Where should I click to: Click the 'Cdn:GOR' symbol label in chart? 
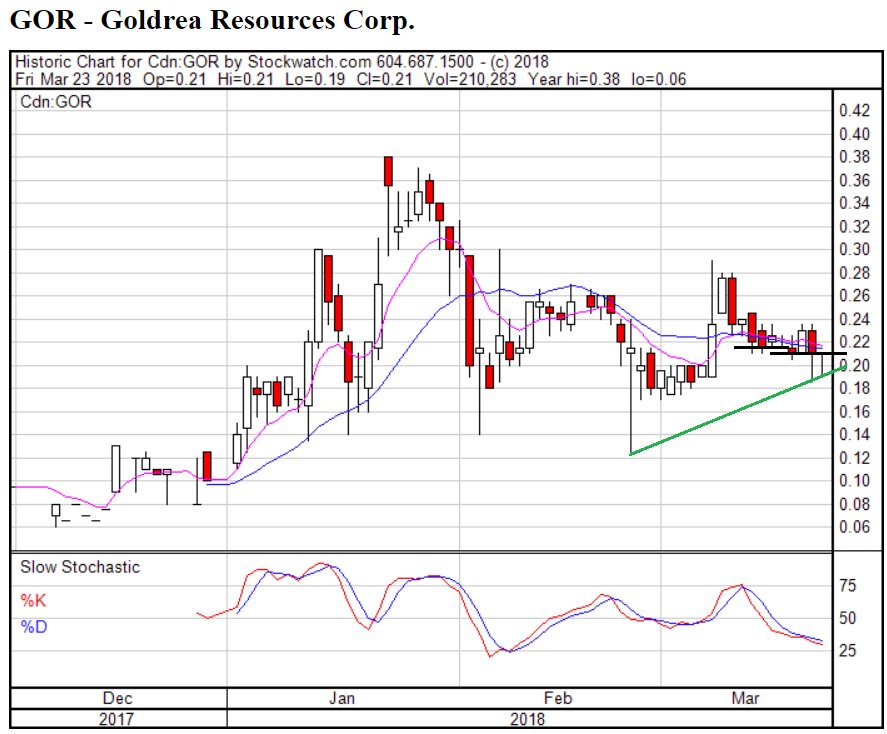click(x=55, y=102)
